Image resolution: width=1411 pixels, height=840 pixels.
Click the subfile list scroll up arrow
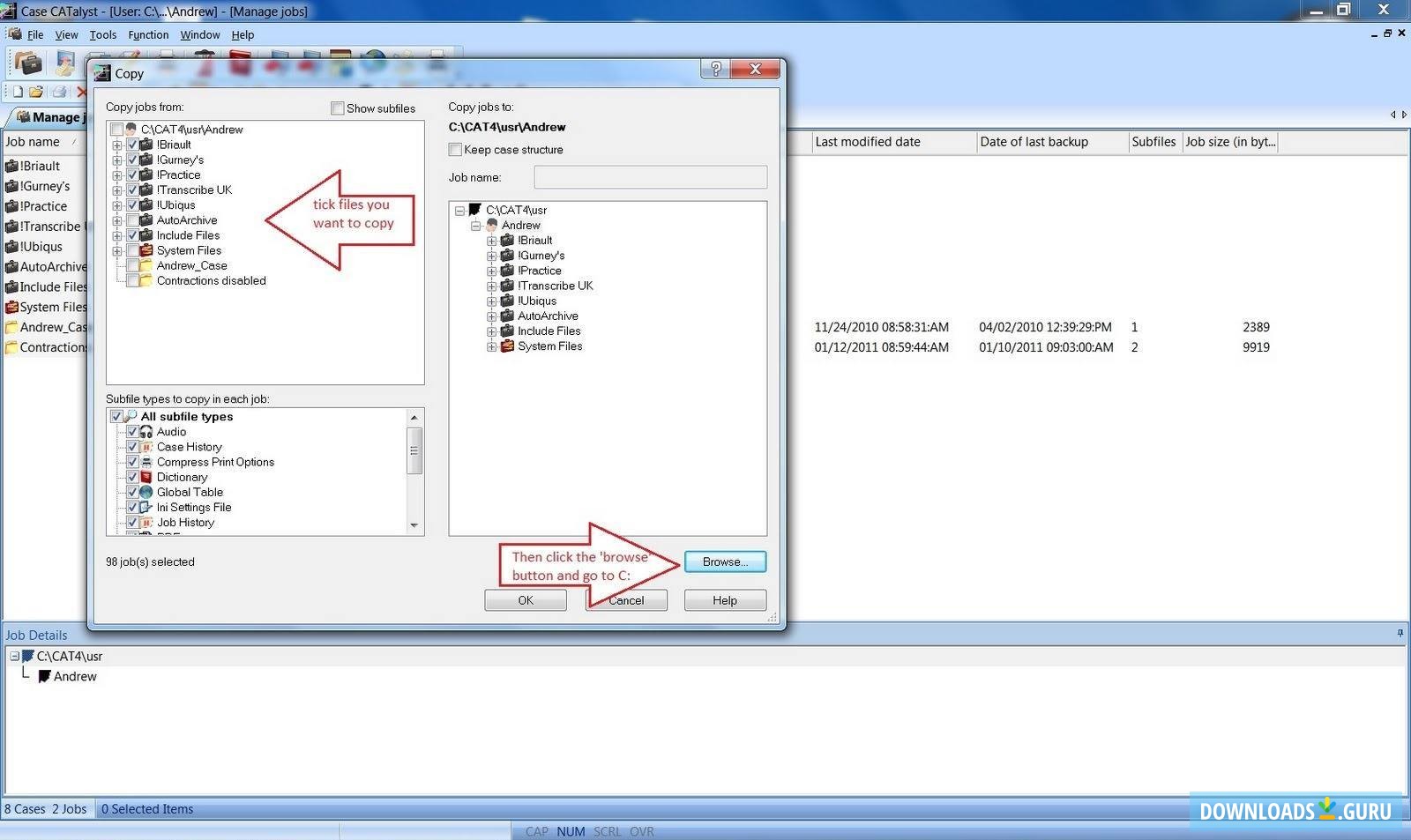pyautogui.click(x=414, y=417)
